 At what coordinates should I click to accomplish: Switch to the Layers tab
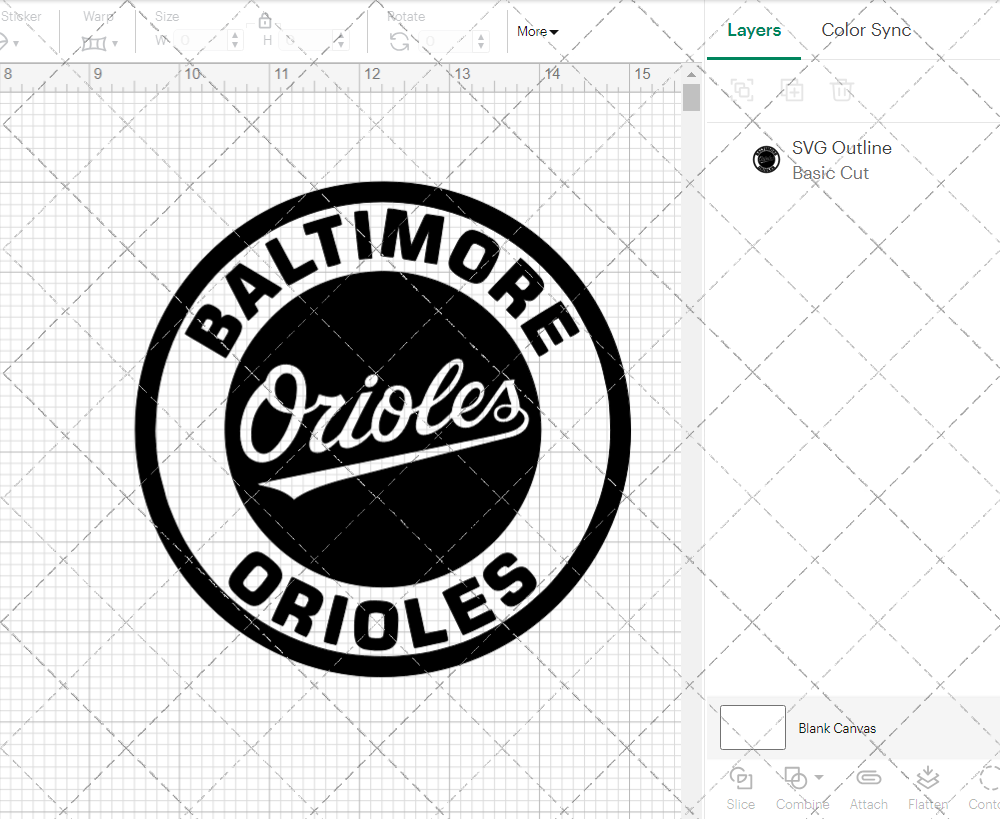coord(754,30)
